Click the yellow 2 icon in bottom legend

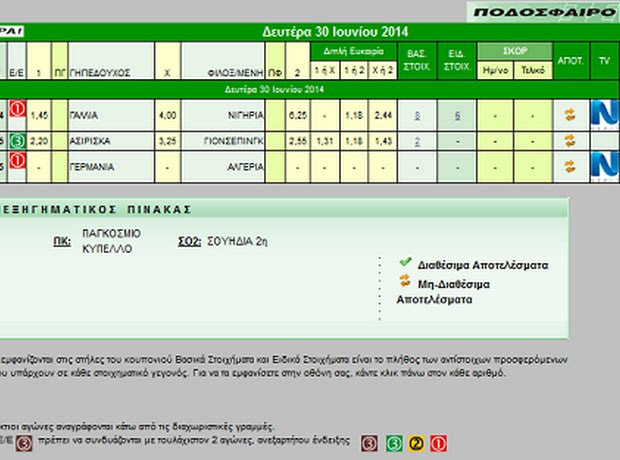[417, 441]
